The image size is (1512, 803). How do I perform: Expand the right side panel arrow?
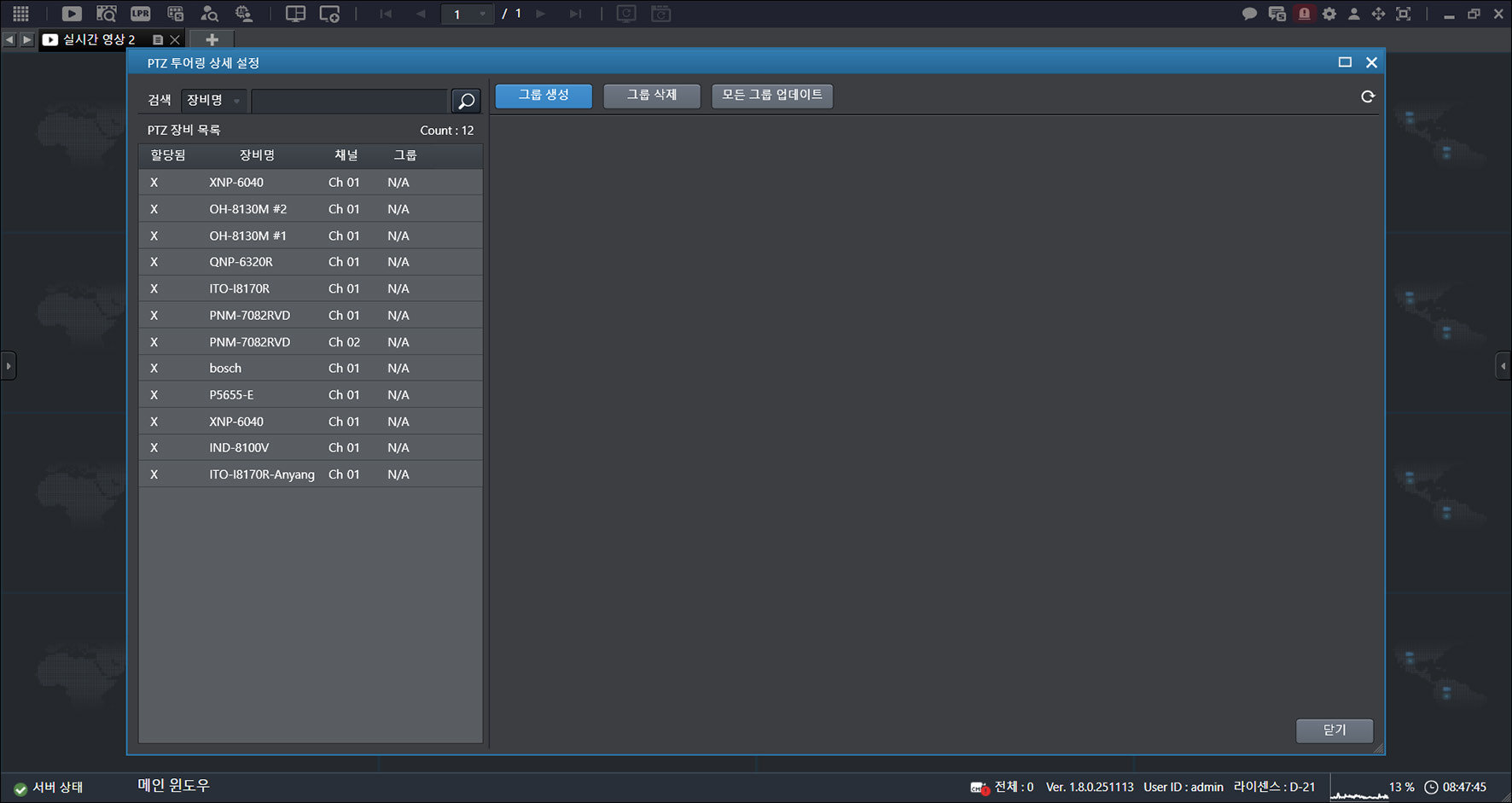tap(1503, 366)
